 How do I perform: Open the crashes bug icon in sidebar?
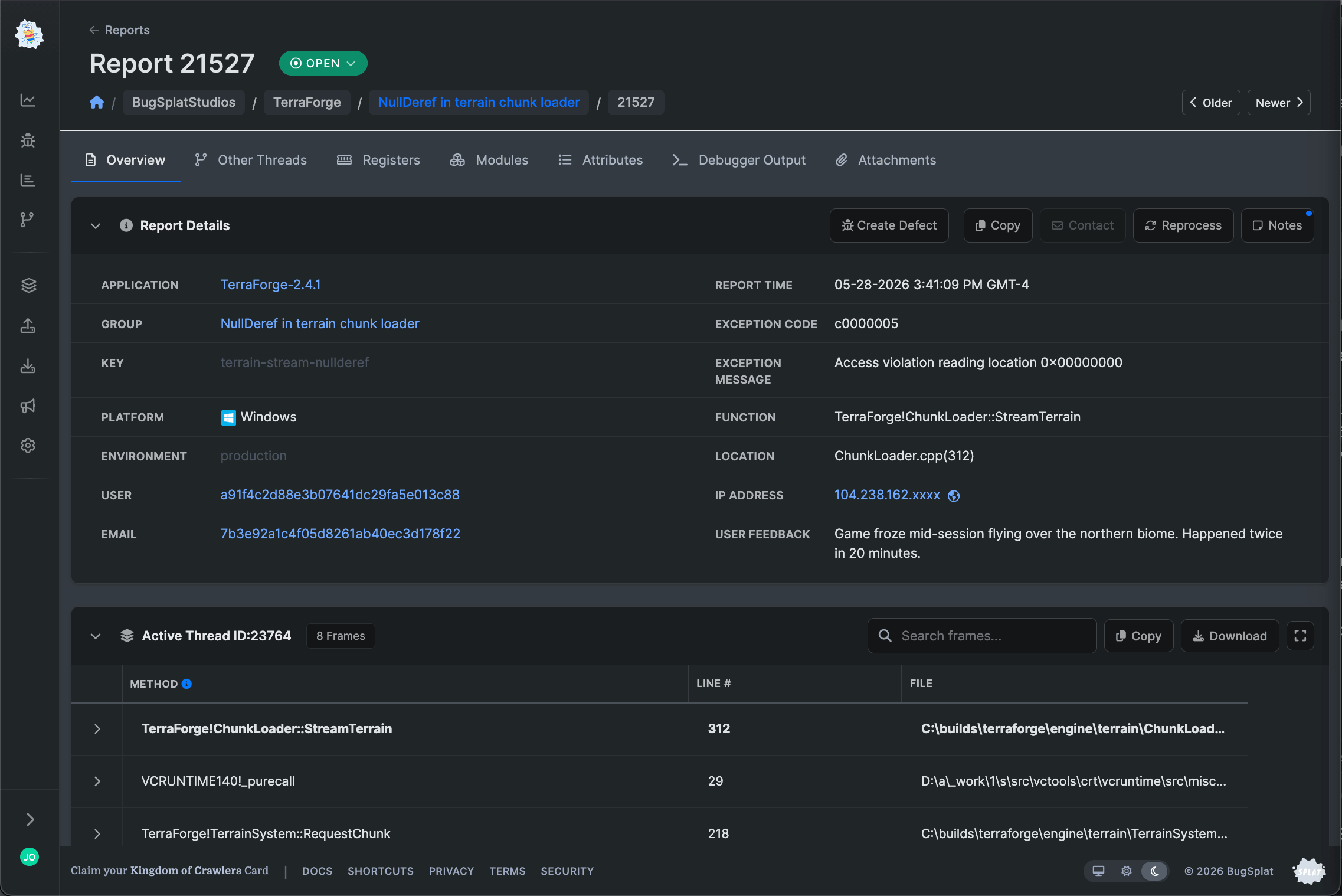pyautogui.click(x=28, y=140)
